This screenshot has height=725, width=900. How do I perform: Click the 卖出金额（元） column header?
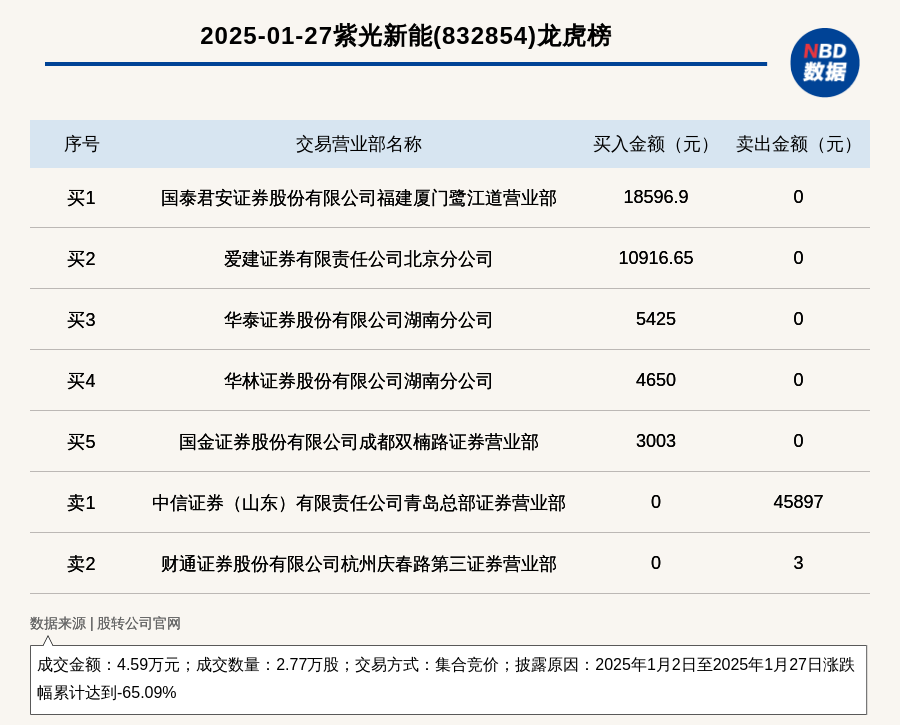click(798, 144)
